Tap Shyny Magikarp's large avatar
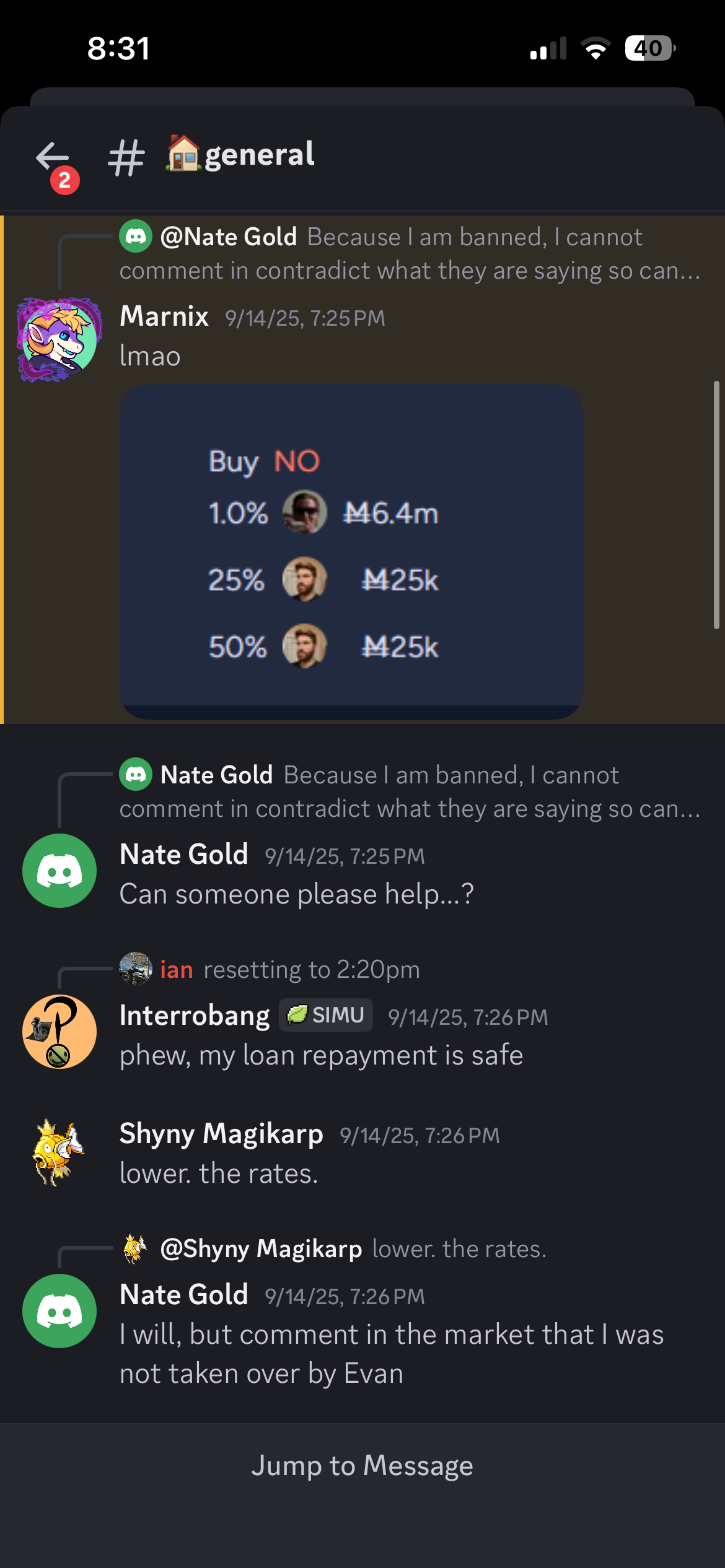The width and height of the screenshot is (725, 1568). [x=59, y=1152]
